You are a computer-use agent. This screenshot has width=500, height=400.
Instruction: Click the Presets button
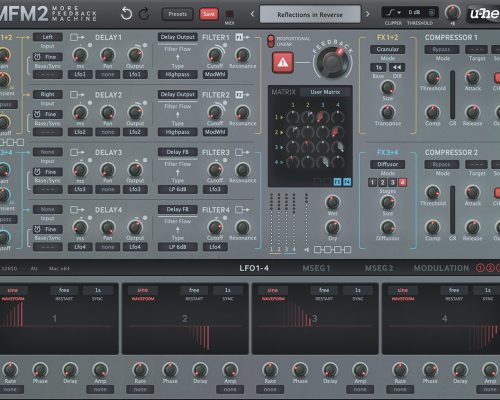pos(178,14)
